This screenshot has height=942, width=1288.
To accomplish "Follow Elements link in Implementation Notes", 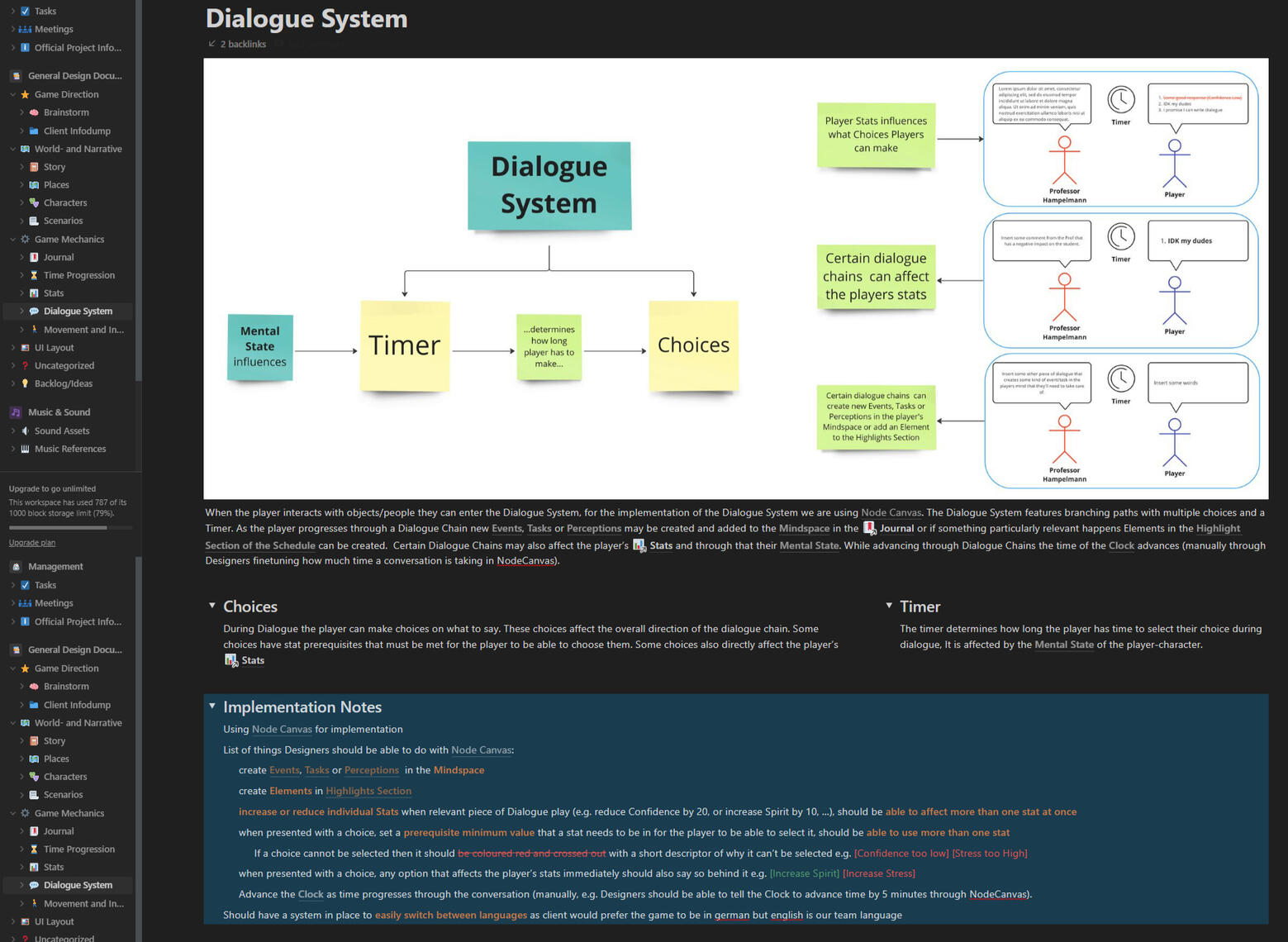I will pyautogui.click(x=291, y=791).
